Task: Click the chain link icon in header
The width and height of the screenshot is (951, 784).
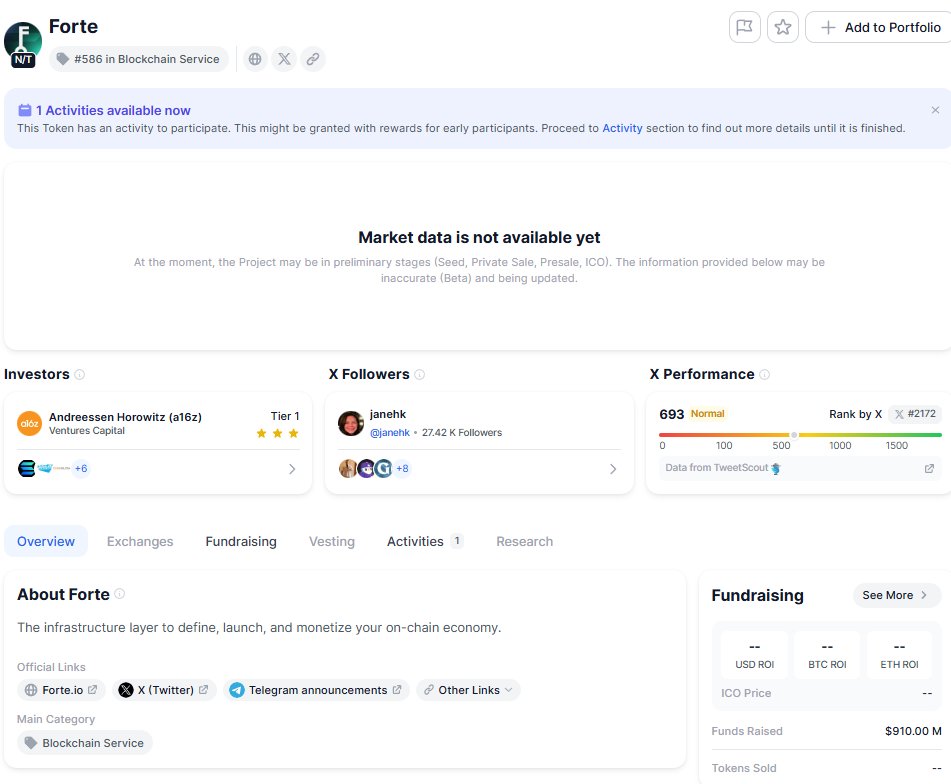Action: click(313, 59)
